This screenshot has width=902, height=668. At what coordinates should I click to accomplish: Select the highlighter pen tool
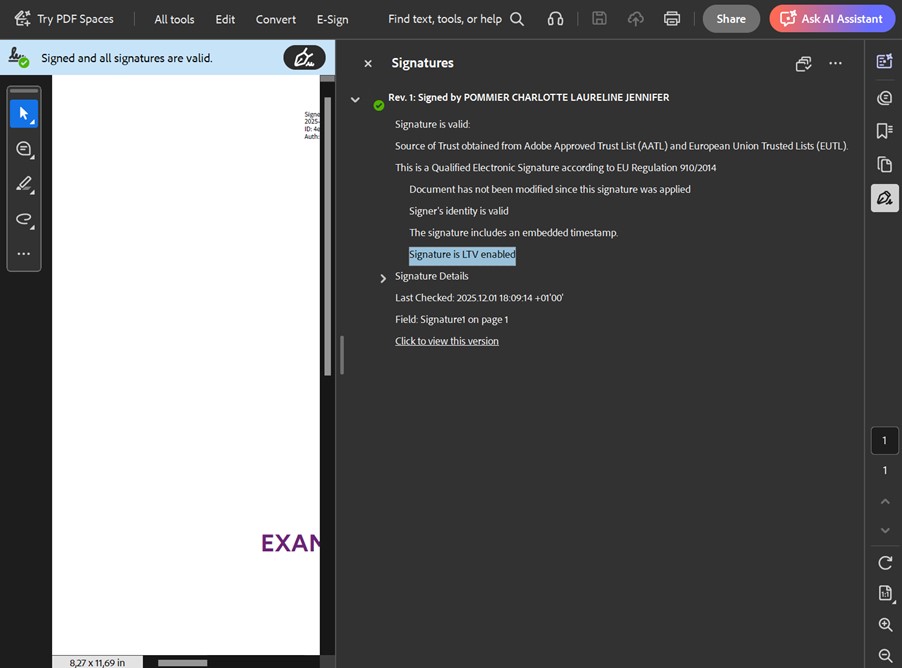pyautogui.click(x=24, y=184)
